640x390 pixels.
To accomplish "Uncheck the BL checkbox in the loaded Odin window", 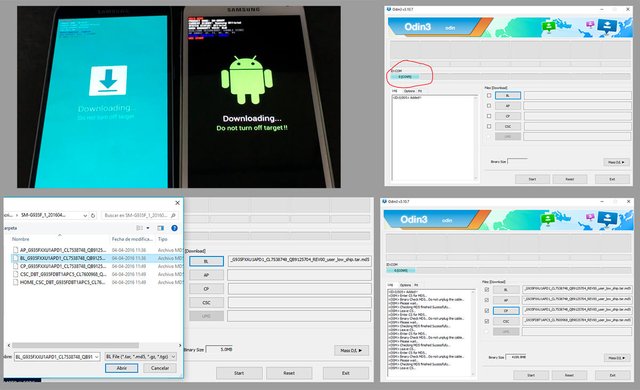I will point(487,290).
